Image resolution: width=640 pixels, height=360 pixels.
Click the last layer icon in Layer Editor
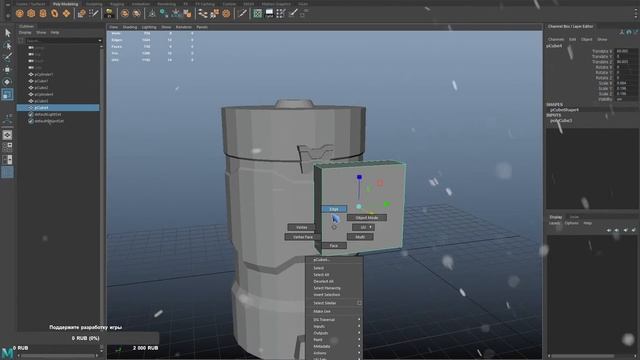click(x=634, y=230)
